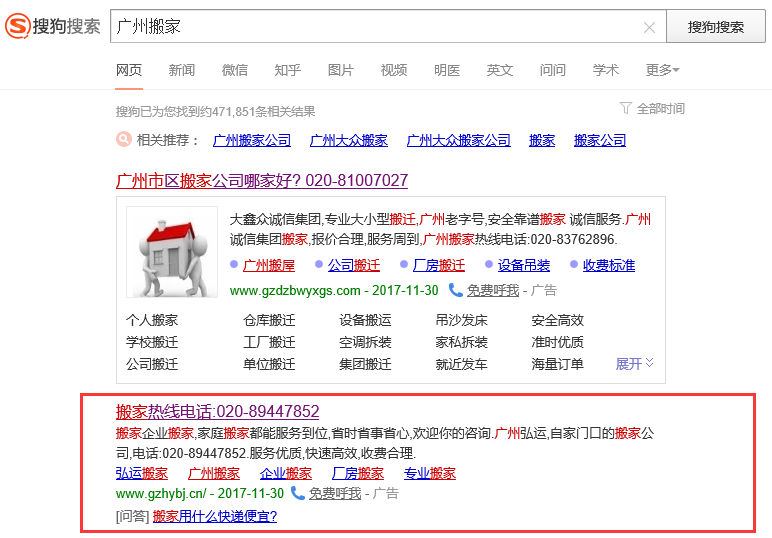Click the phone icon beside gzdzbwyxgs.com

[x=455, y=290]
